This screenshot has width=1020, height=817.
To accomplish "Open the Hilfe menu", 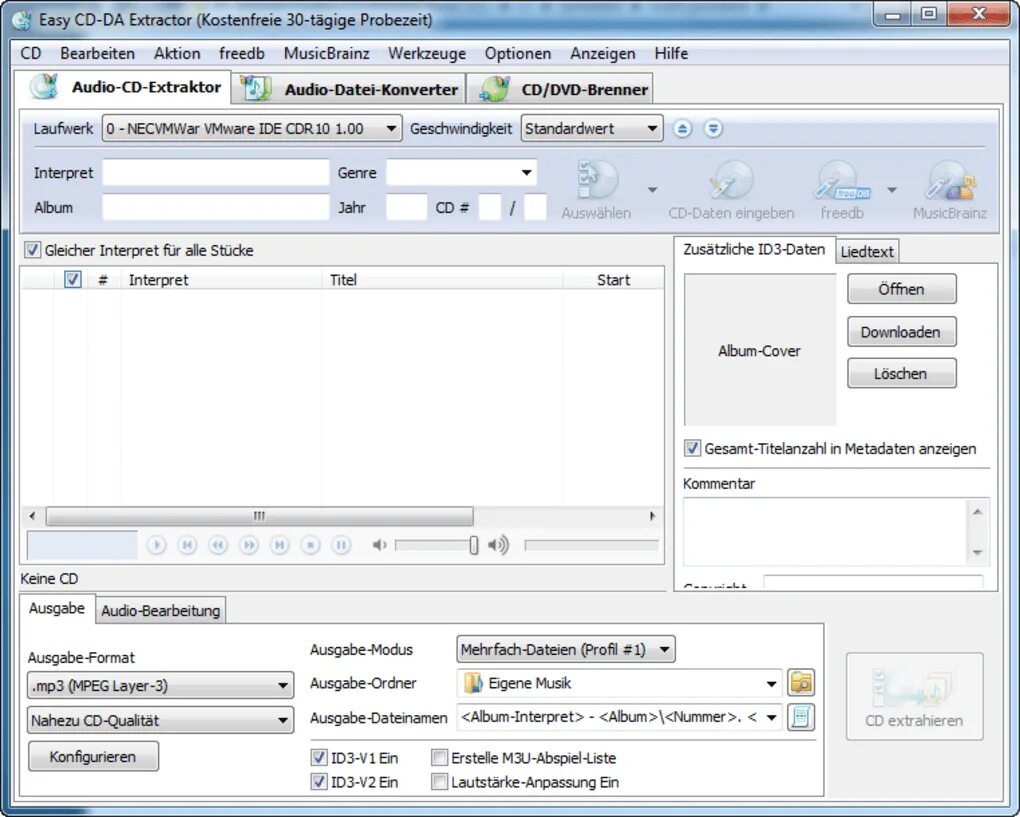I will coord(671,53).
